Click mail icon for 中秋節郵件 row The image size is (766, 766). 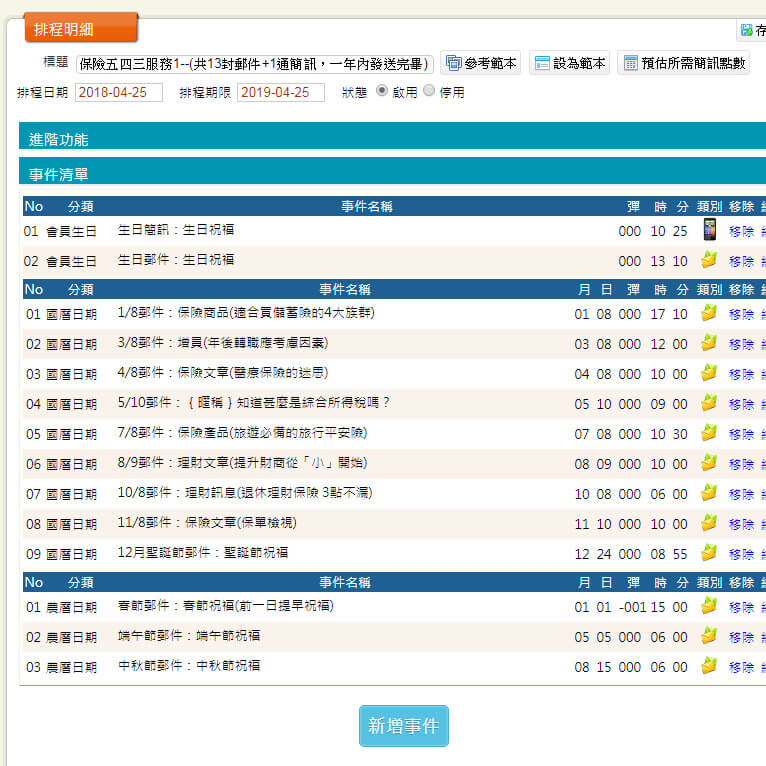click(709, 666)
